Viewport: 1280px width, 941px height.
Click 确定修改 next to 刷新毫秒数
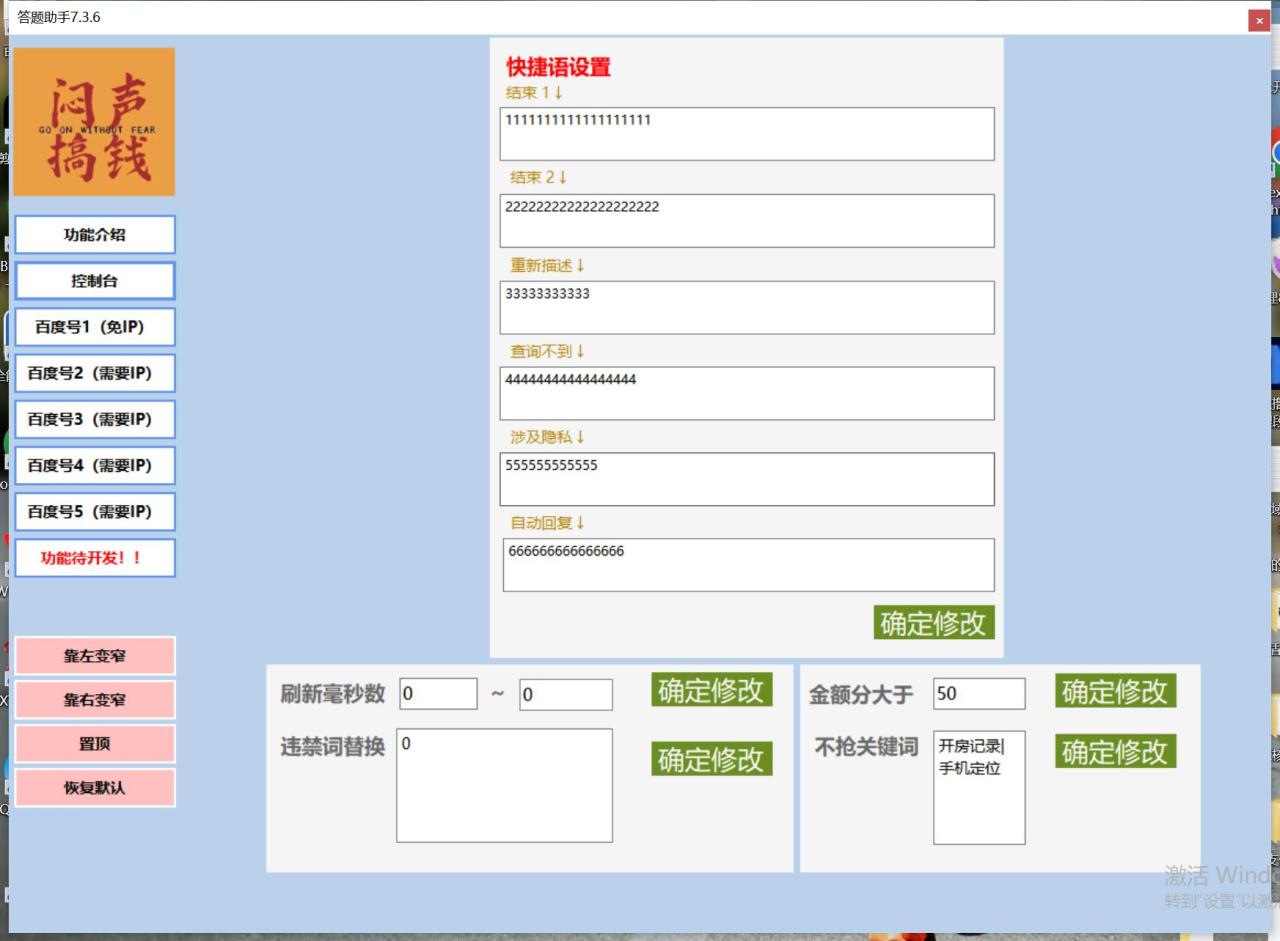click(x=711, y=690)
